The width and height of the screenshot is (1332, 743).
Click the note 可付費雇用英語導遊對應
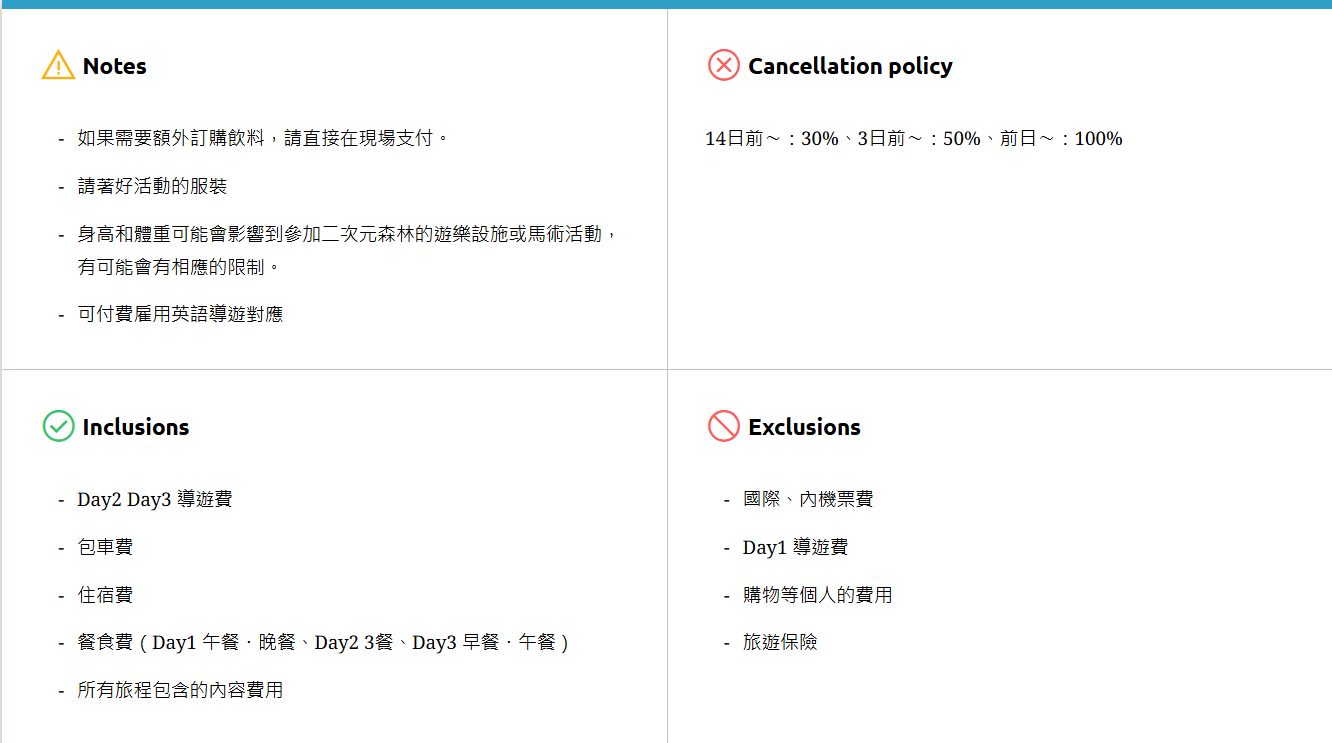tap(180, 314)
